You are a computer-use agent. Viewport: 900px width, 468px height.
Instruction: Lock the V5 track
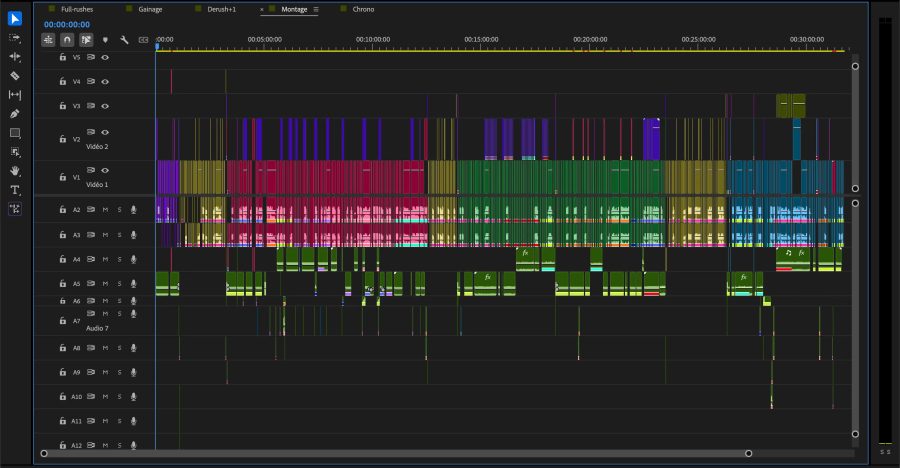63,57
